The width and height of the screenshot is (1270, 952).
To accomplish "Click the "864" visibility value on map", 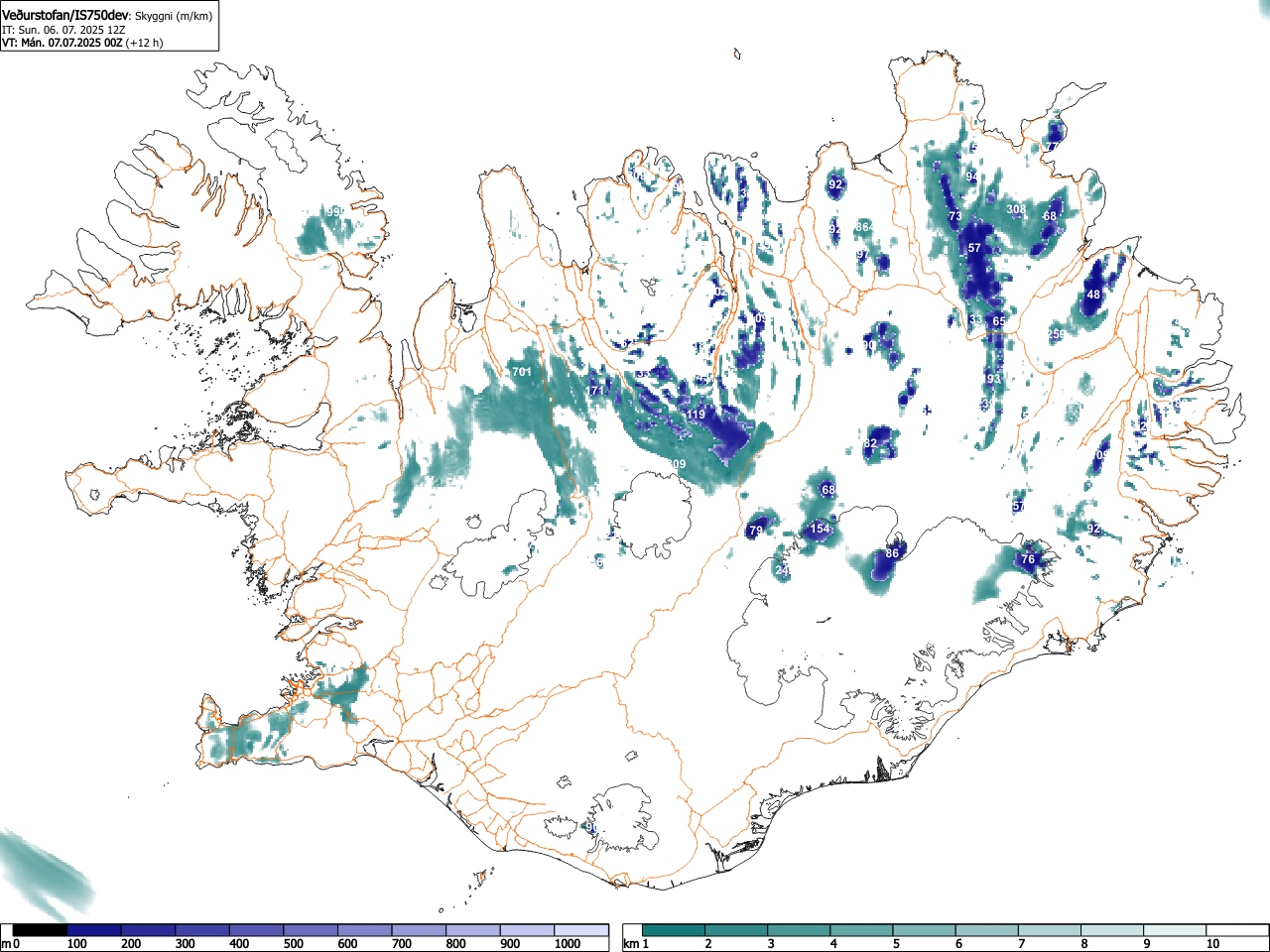I will (x=864, y=227).
